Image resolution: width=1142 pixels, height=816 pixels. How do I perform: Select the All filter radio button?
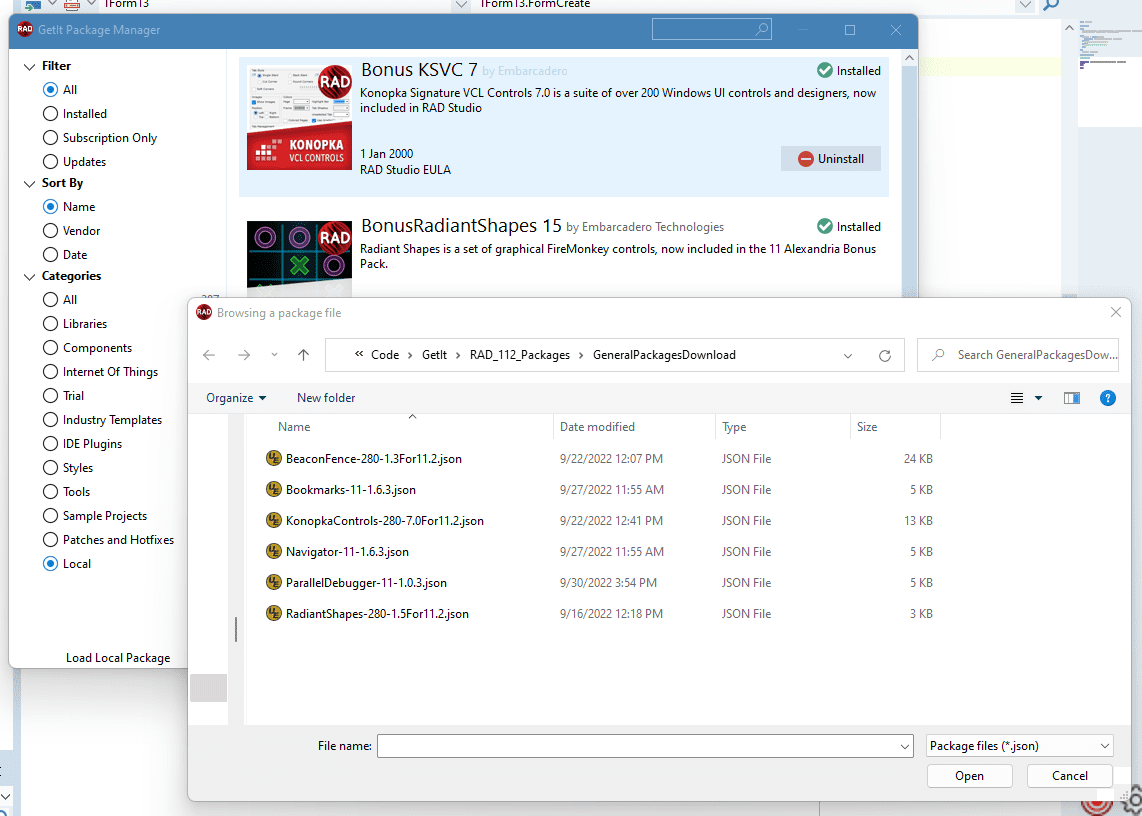(x=50, y=90)
